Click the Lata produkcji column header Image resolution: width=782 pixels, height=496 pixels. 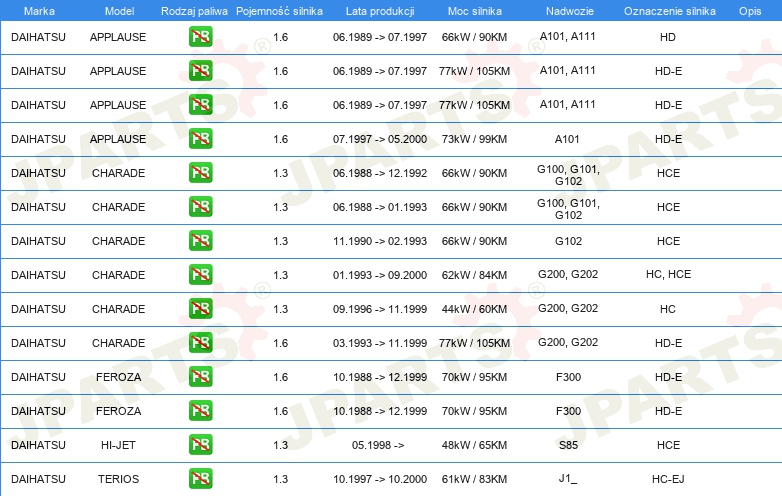379,10
